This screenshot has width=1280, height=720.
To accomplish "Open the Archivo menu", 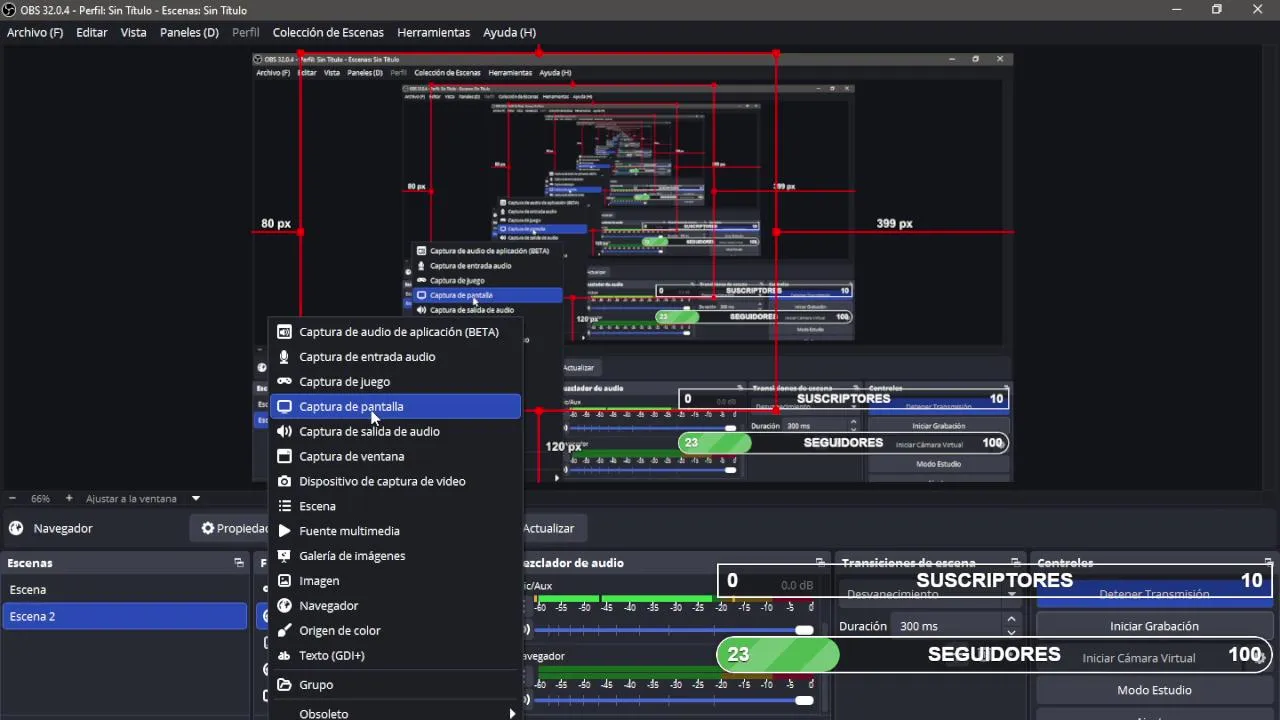I will point(35,32).
